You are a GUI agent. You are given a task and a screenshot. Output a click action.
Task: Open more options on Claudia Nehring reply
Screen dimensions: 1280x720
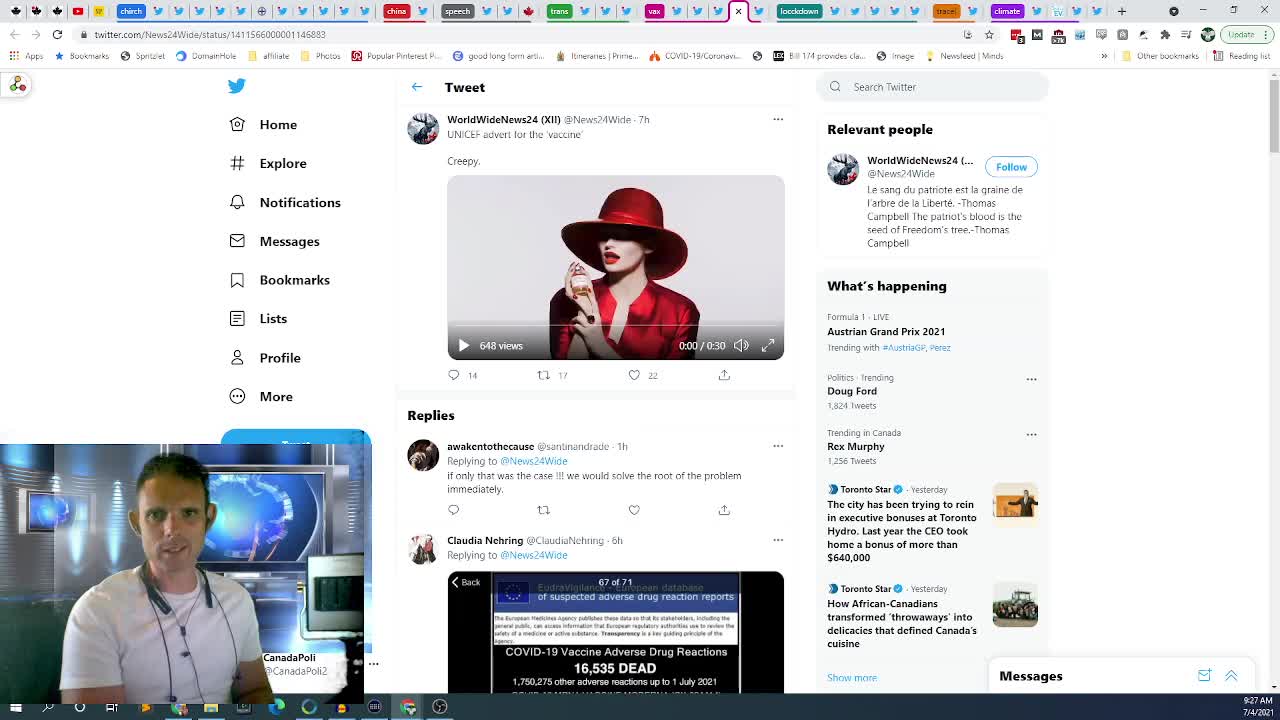778,540
